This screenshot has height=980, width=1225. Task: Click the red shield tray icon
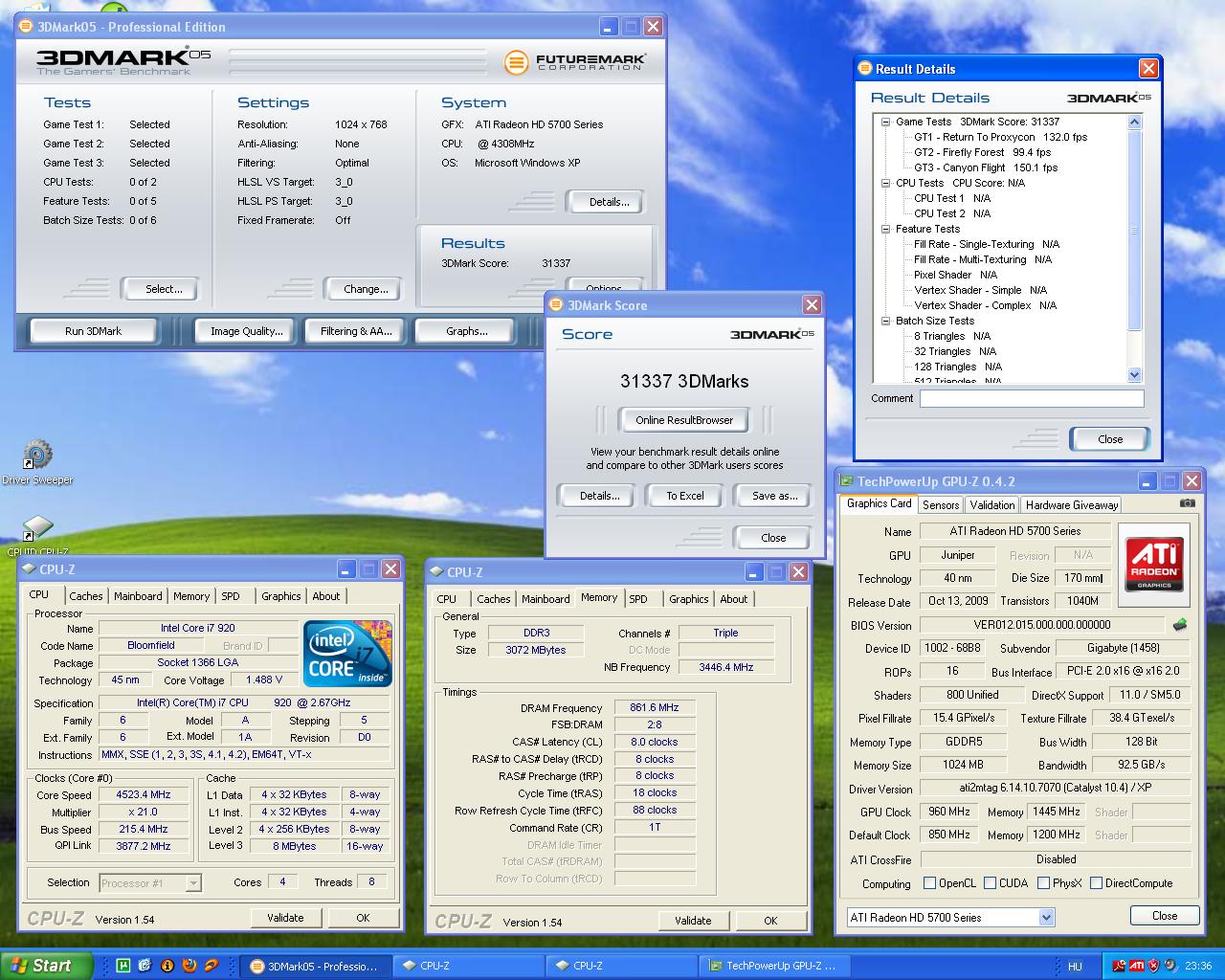pos(1153,966)
